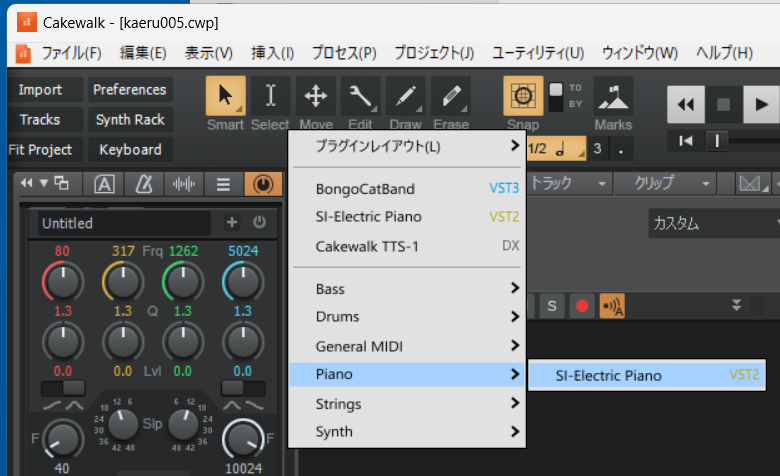Add ProChannel module with plus icon
Viewport: 780px width, 476px height.
point(232,222)
